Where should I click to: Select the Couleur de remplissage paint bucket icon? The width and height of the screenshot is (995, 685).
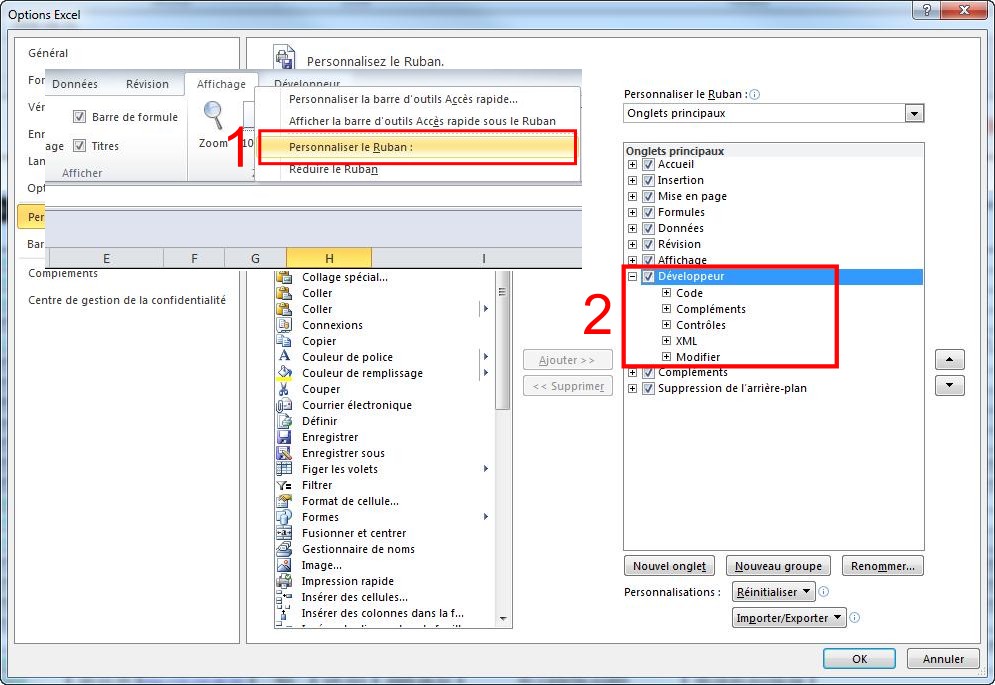284,373
